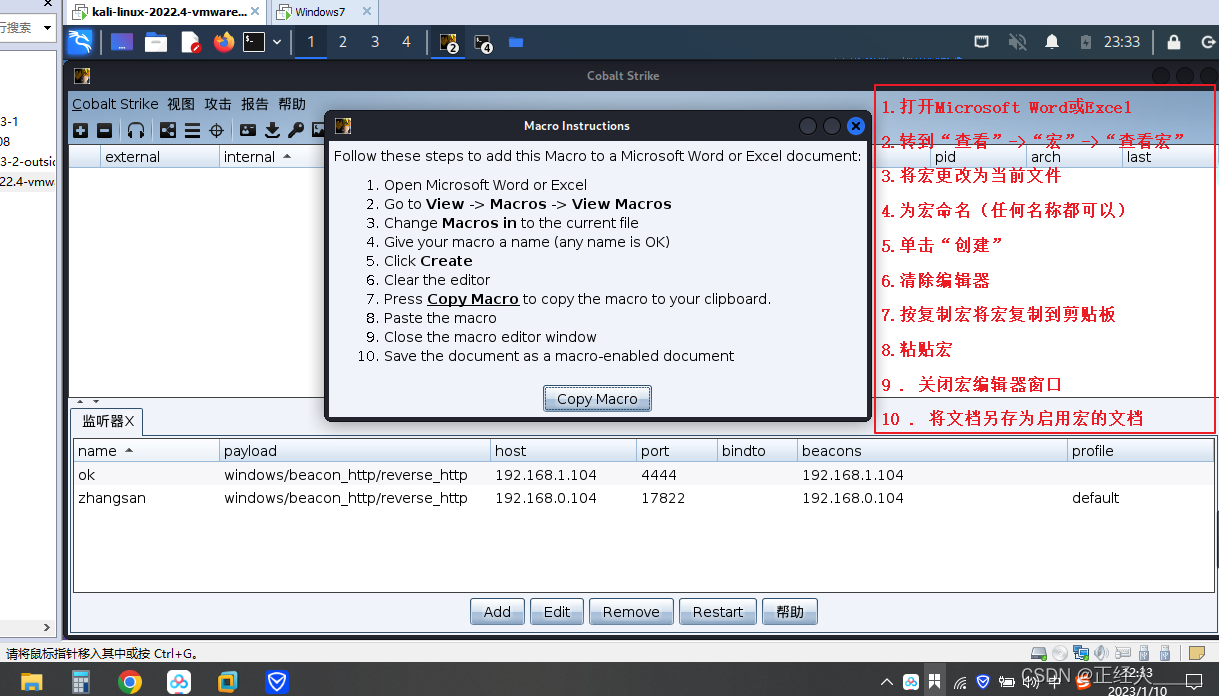
Task: Click port value 17822
Action: tap(663, 498)
